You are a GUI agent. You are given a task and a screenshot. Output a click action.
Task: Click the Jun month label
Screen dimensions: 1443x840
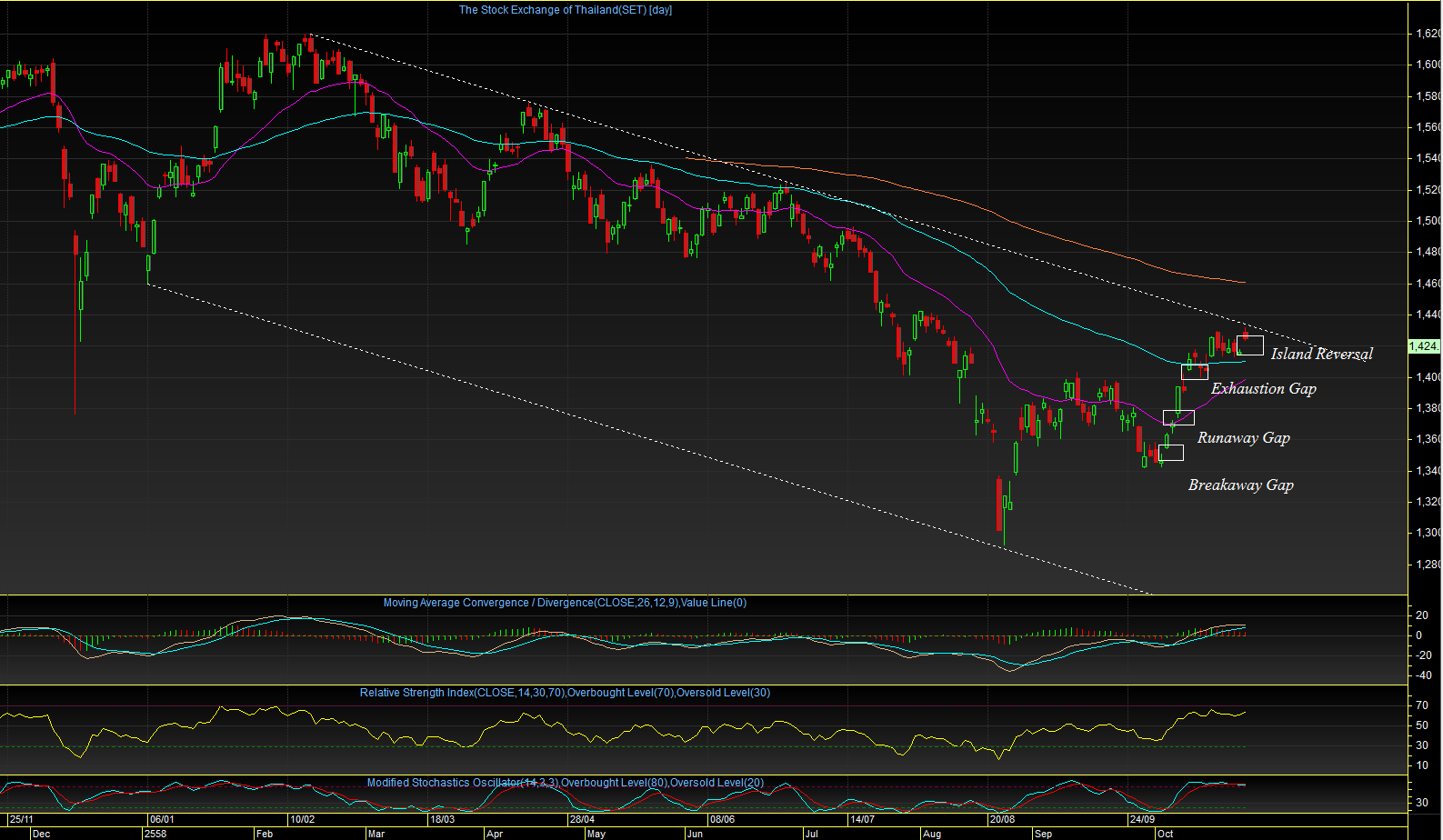[x=695, y=834]
